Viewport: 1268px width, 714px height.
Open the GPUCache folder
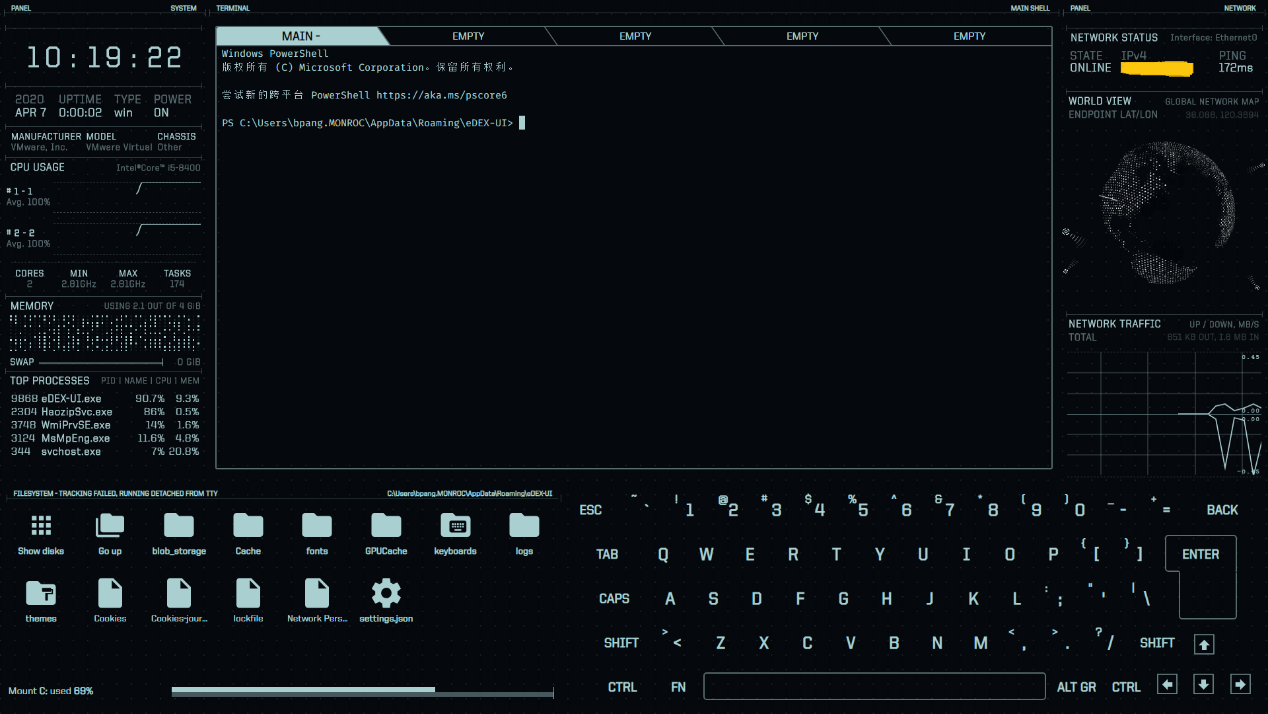(386, 526)
